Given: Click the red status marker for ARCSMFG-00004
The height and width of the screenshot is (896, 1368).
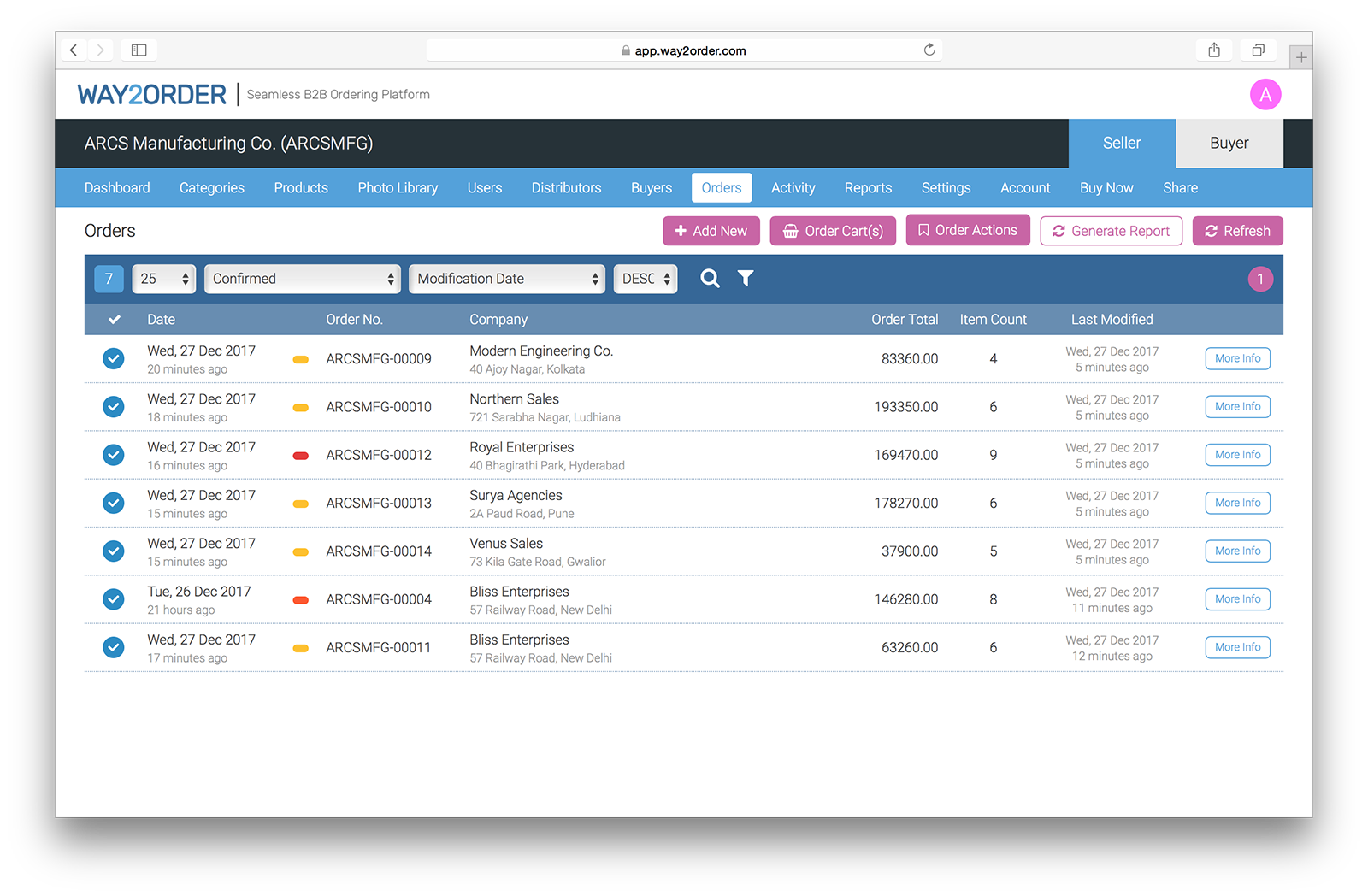Looking at the screenshot, I should [301, 600].
